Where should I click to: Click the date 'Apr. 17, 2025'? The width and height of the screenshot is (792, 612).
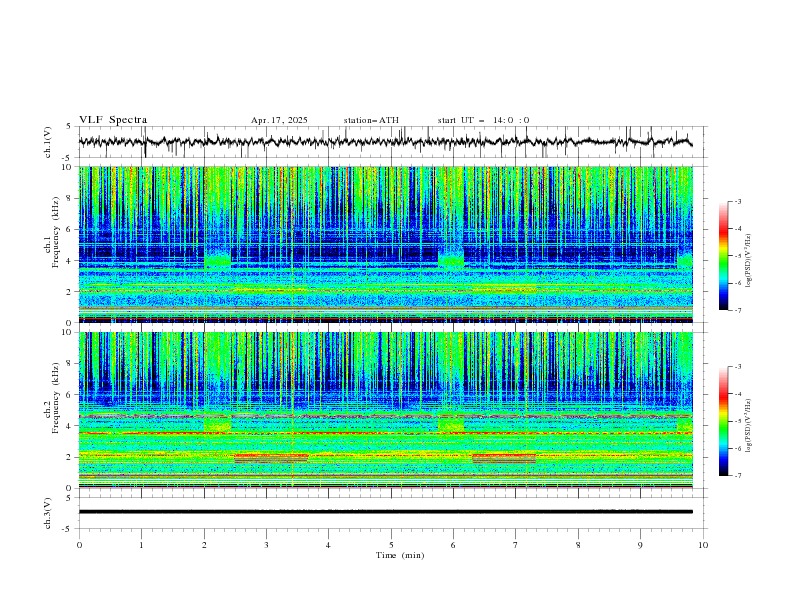(x=279, y=120)
